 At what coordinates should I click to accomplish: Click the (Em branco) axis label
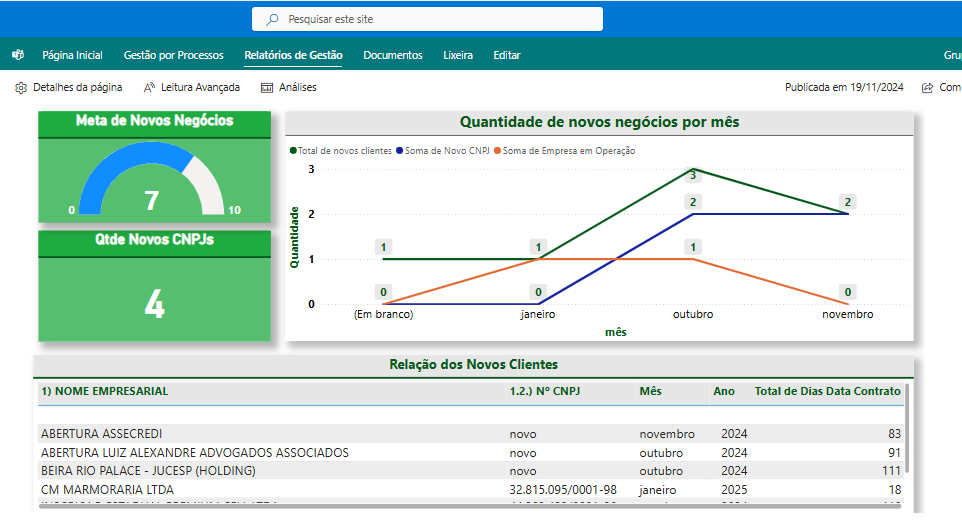383,314
